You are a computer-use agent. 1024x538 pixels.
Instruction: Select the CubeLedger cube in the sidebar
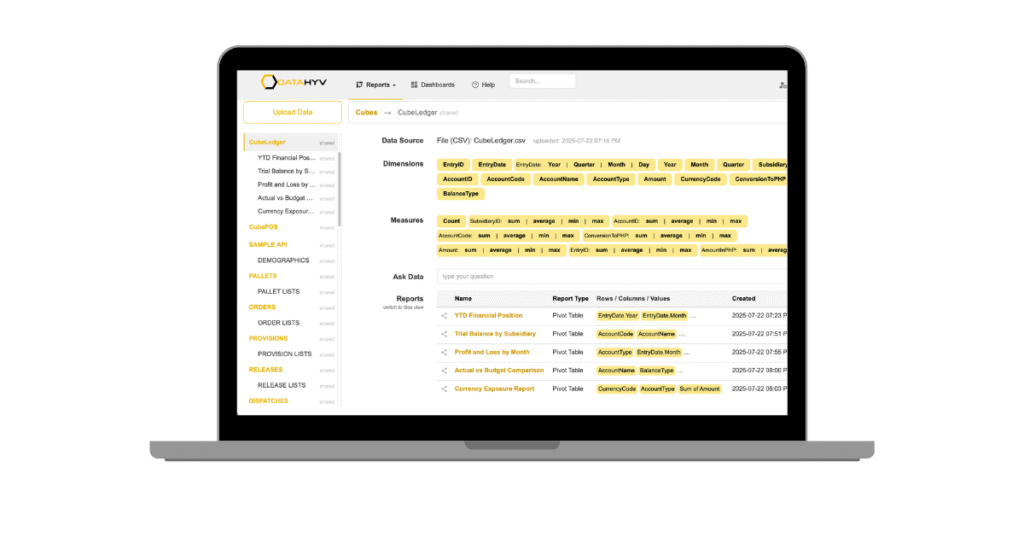pyautogui.click(x=267, y=142)
